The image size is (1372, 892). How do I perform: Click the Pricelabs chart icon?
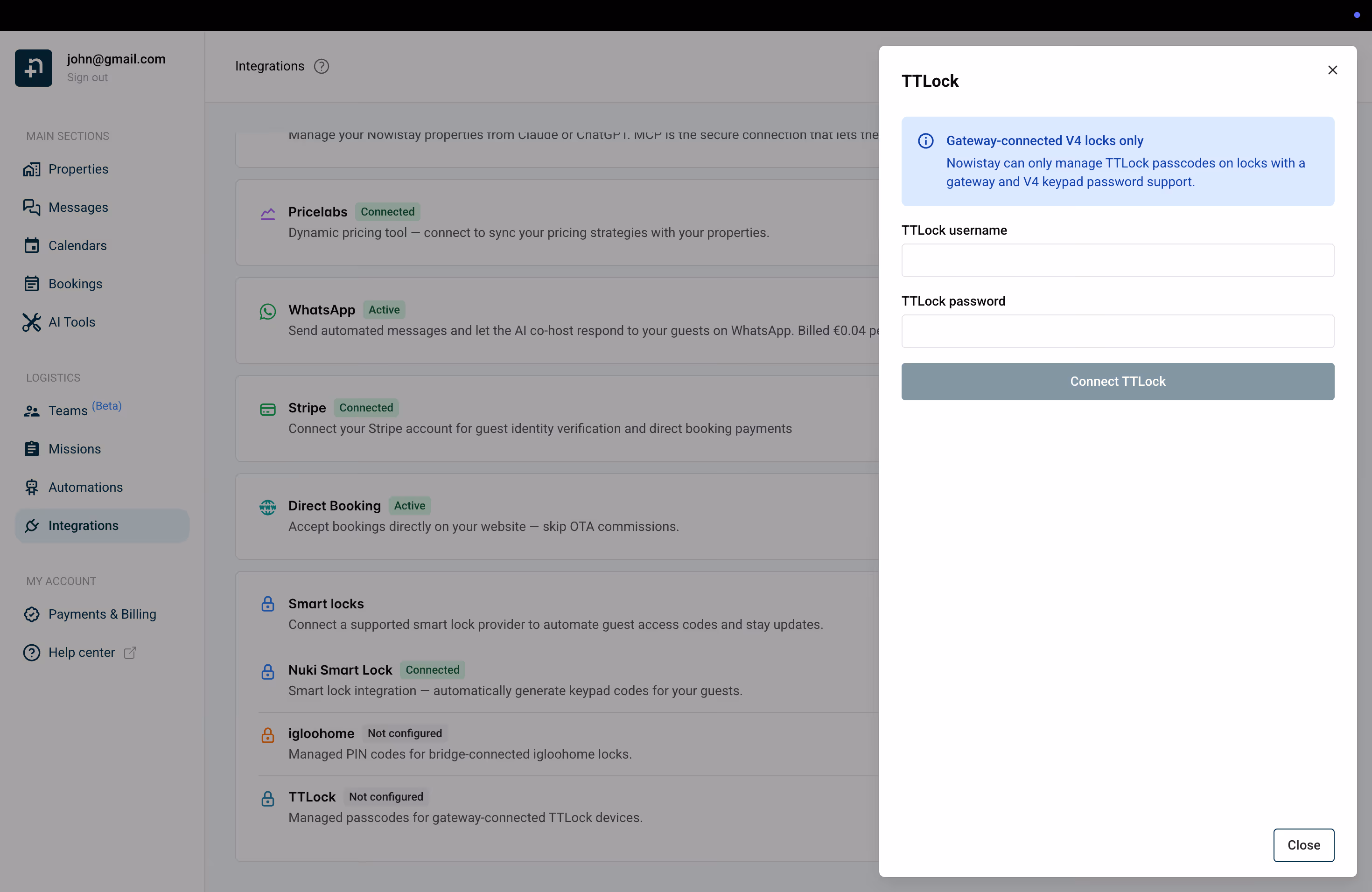click(x=267, y=213)
